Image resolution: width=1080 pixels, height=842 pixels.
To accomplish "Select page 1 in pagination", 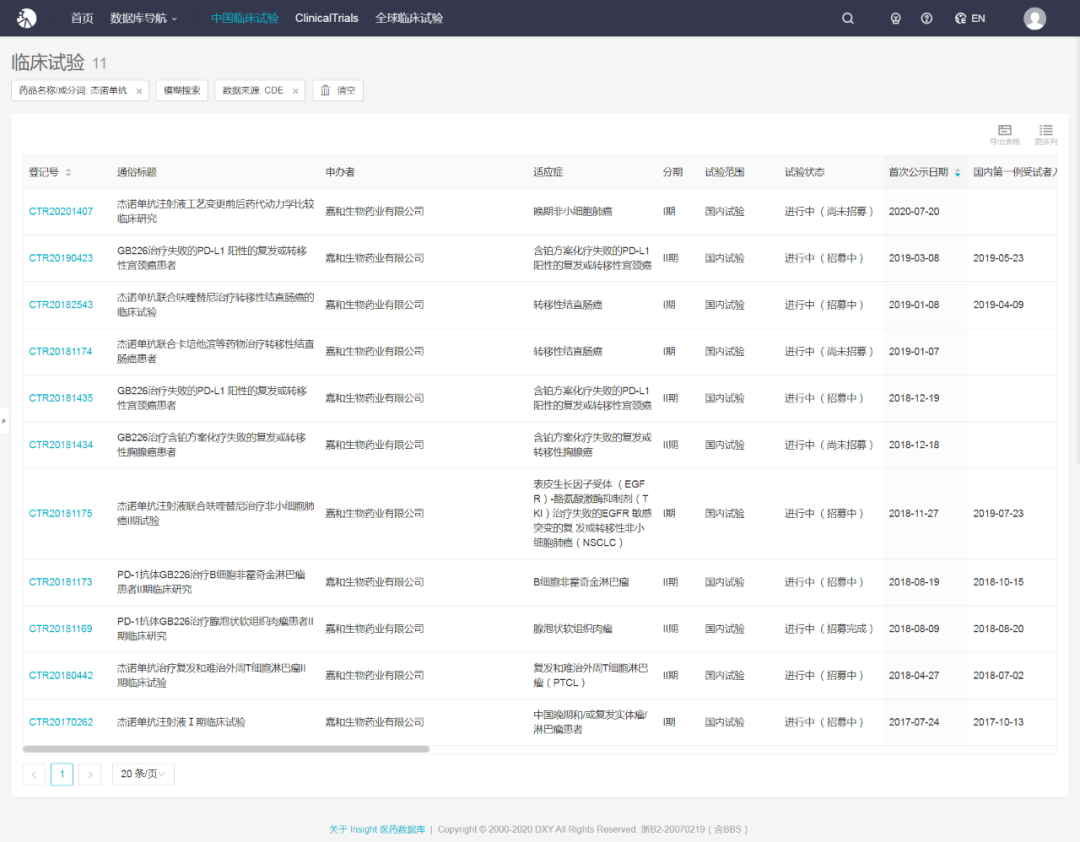I will coord(62,774).
